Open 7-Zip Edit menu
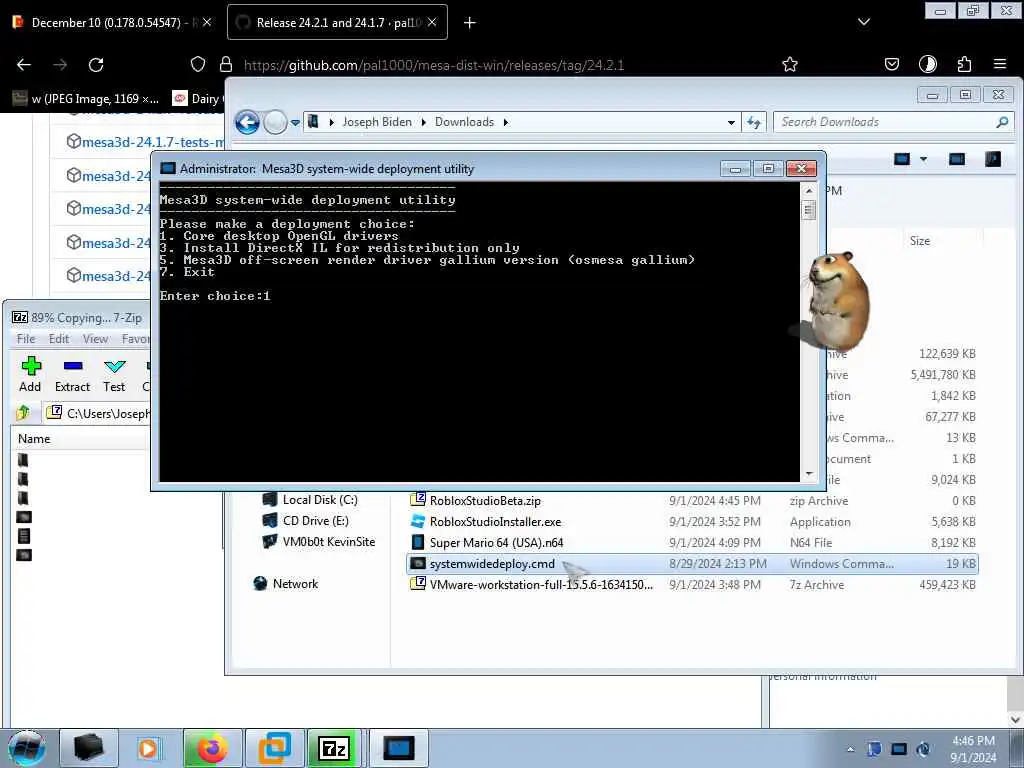The width and height of the screenshot is (1024, 768). 59,338
